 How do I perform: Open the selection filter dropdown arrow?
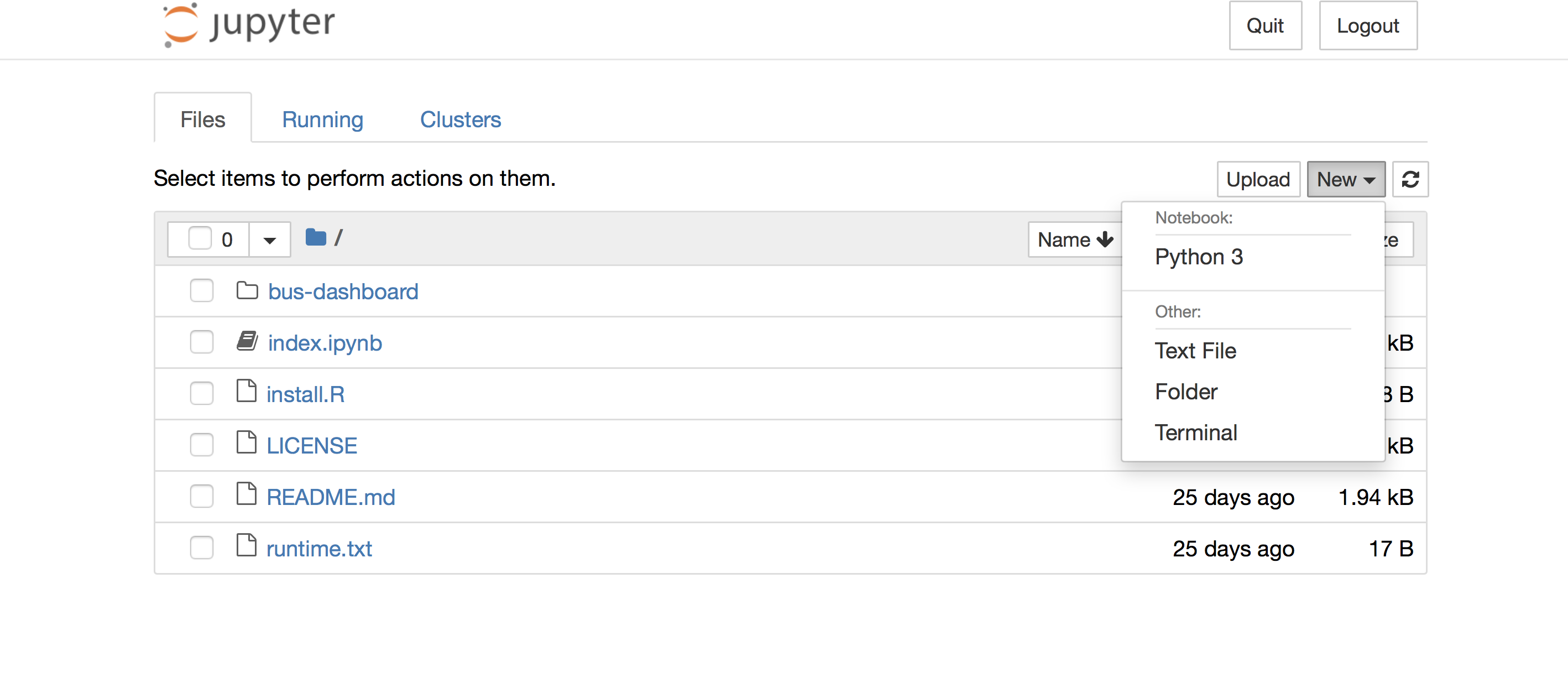point(269,239)
